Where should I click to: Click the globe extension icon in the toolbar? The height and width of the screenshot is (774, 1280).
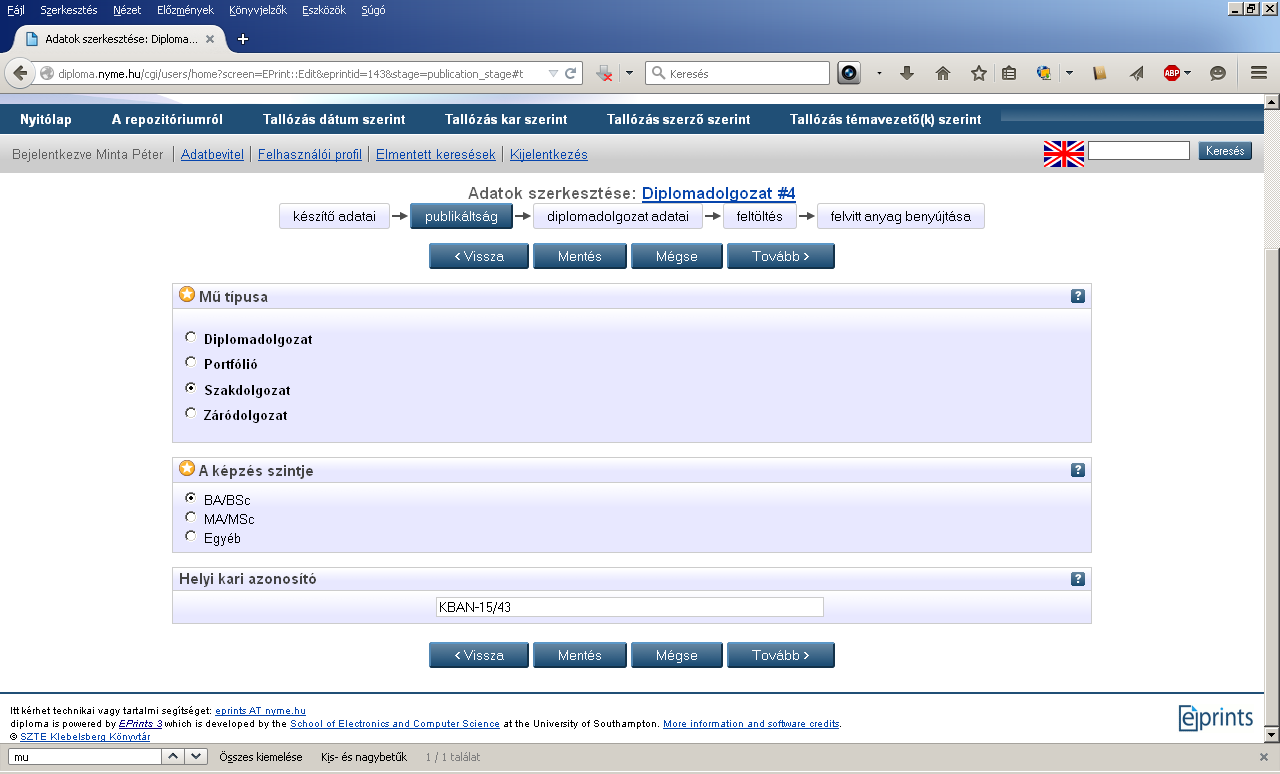coord(1045,73)
